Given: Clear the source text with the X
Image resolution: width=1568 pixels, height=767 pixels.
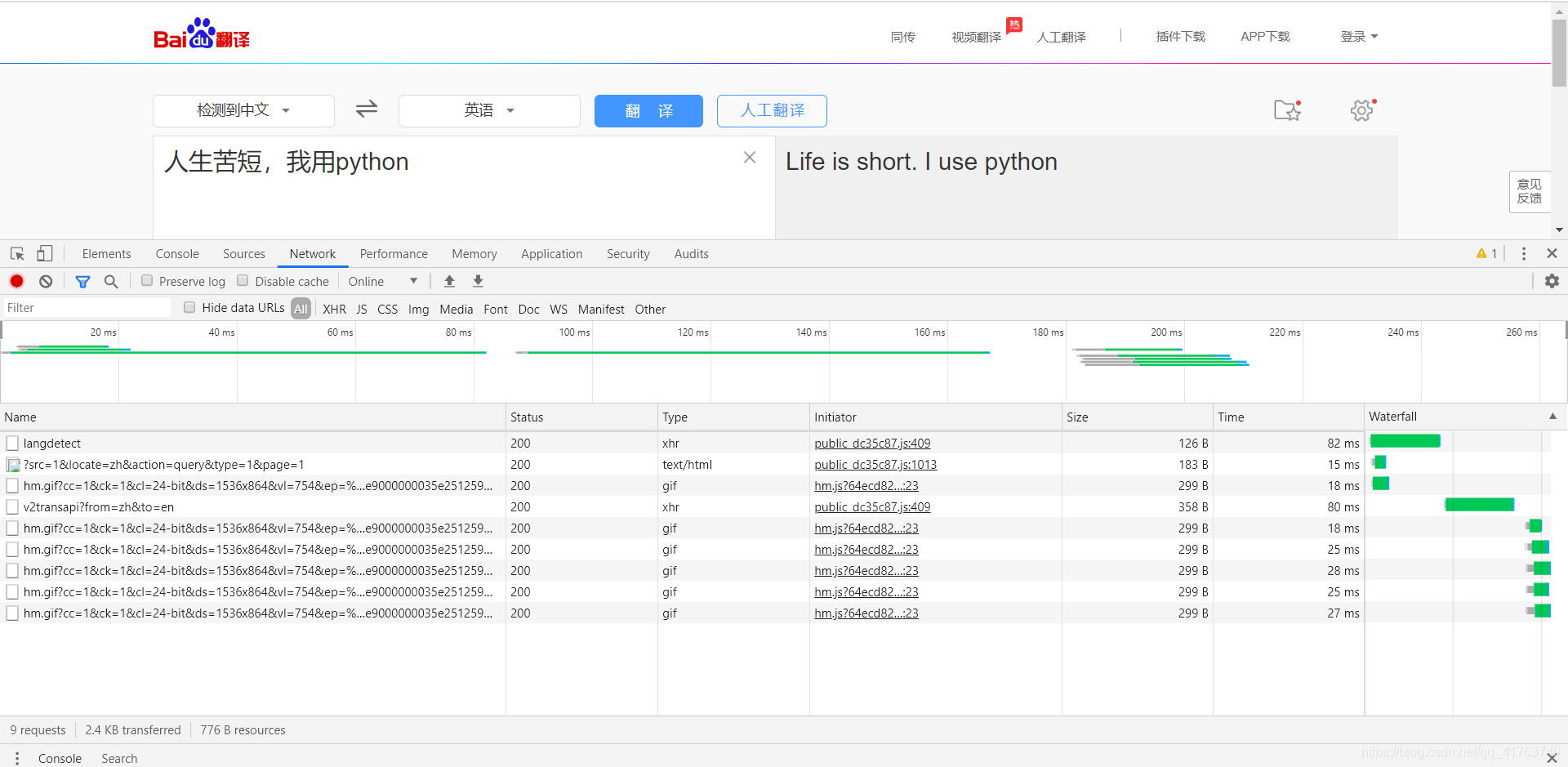Looking at the screenshot, I should [750, 158].
